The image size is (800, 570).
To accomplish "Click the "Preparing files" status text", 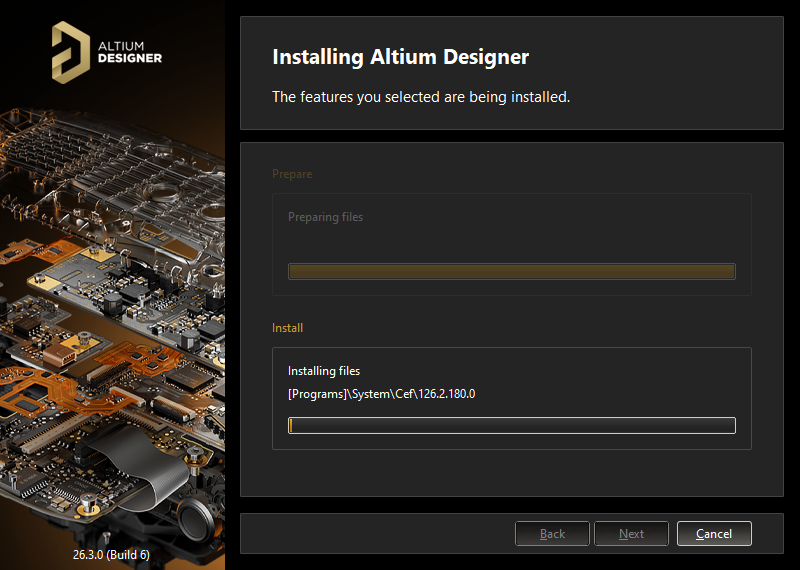I will tap(325, 217).
